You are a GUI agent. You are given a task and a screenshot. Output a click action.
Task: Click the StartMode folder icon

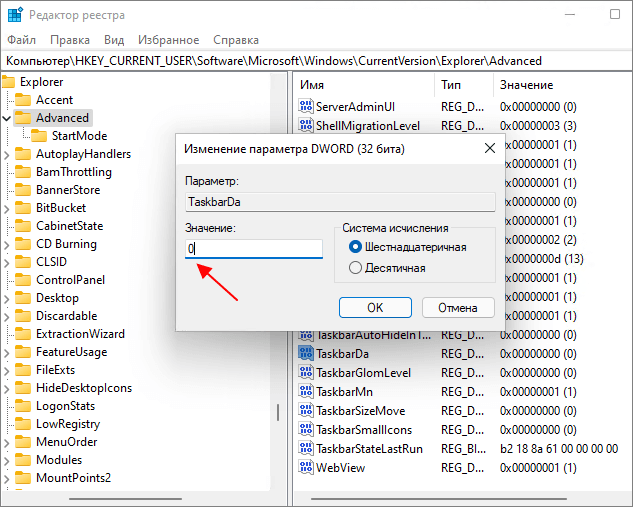click(x=39, y=136)
